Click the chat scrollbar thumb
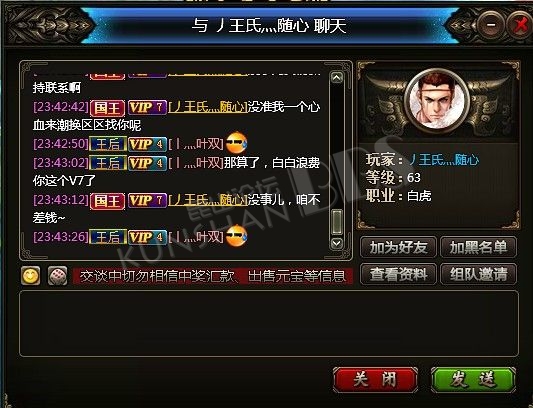The image size is (533, 408). [x=337, y=222]
